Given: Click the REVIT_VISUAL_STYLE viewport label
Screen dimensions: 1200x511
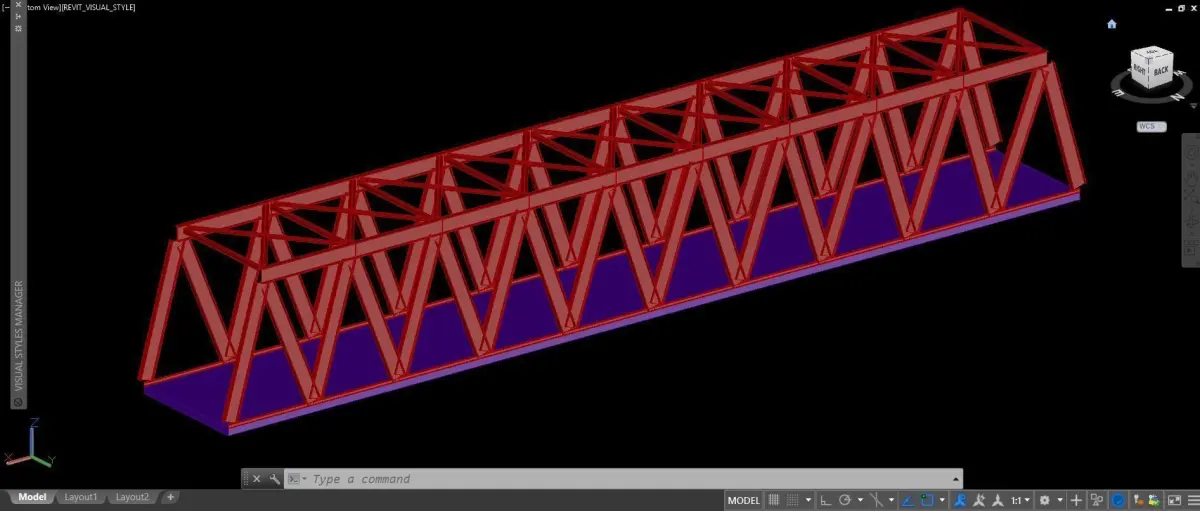Looking at the screenshot, I should click(x=98, y=8).
